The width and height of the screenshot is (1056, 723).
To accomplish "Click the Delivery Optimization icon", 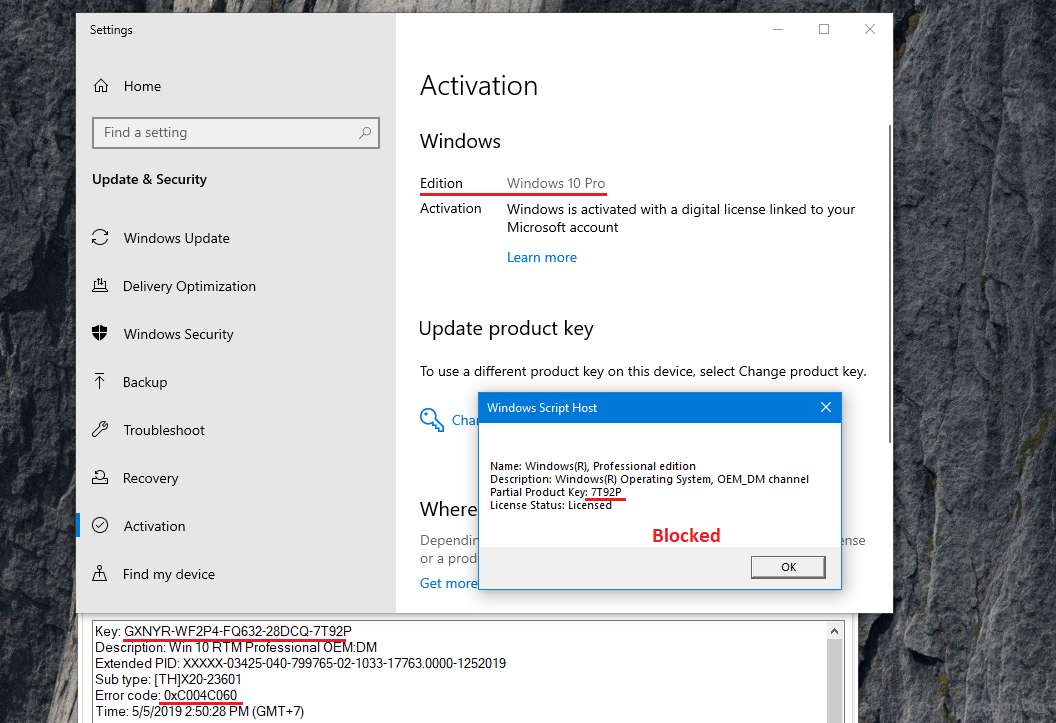I will click(x=100, y=285).
